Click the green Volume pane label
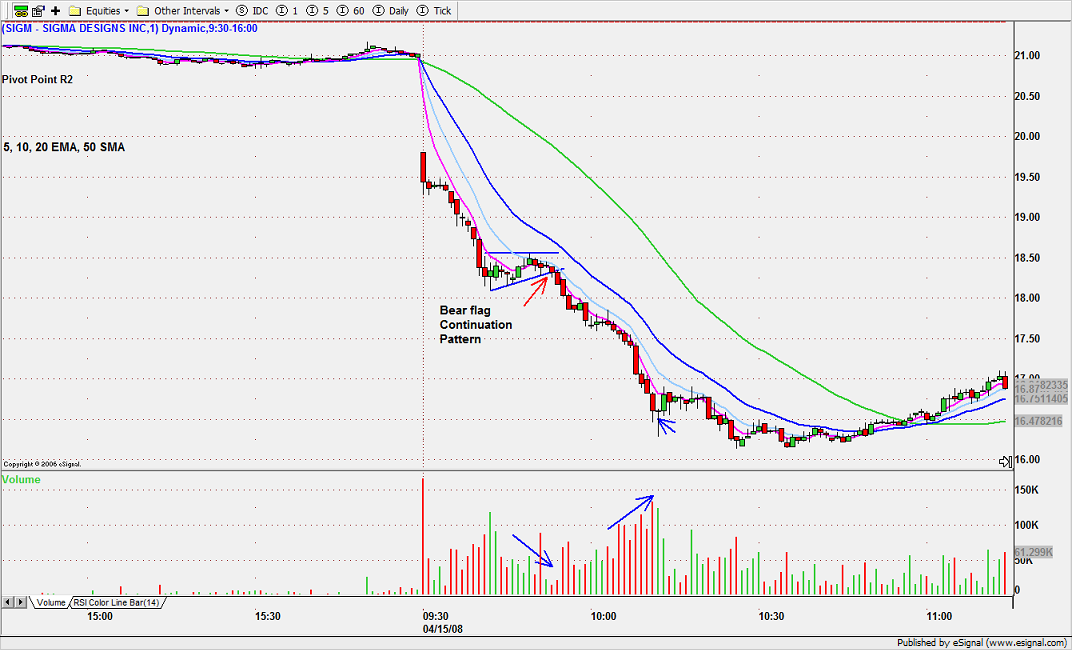Image resolution: width=1072 pixels, height=650 pixels. pyautogui.click(x=21, y=479)
